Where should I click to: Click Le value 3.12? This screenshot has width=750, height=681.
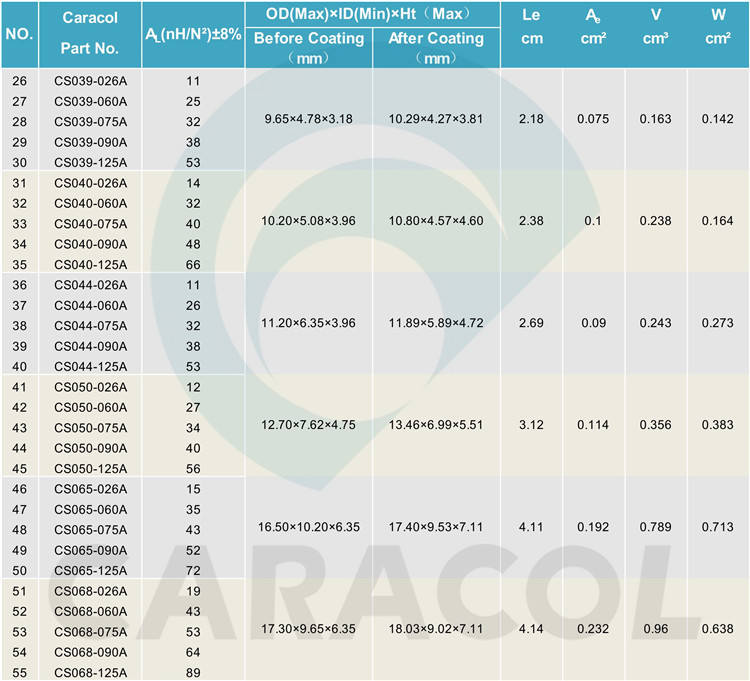(531, 425)
